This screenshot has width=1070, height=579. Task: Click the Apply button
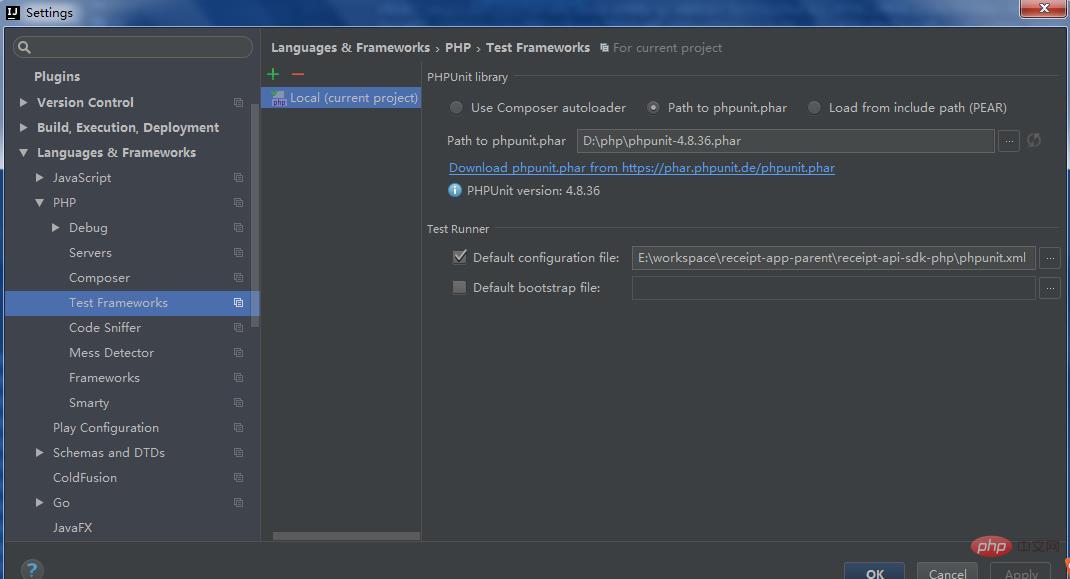[x=1021, y=573]
